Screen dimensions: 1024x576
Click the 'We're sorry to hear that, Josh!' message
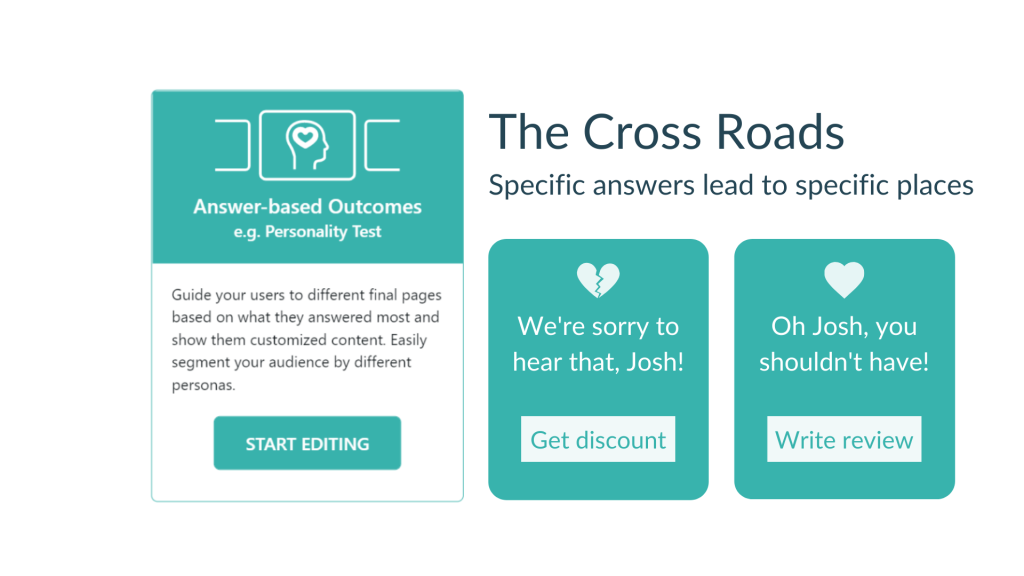click(598, 344)
